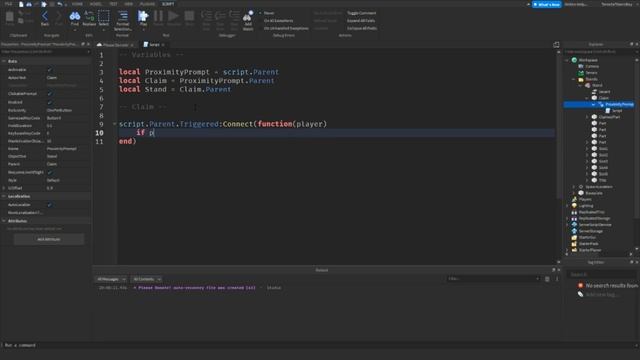
Task: Toggle AutoLocalize checkbox
Action: [x=50, y=204]
